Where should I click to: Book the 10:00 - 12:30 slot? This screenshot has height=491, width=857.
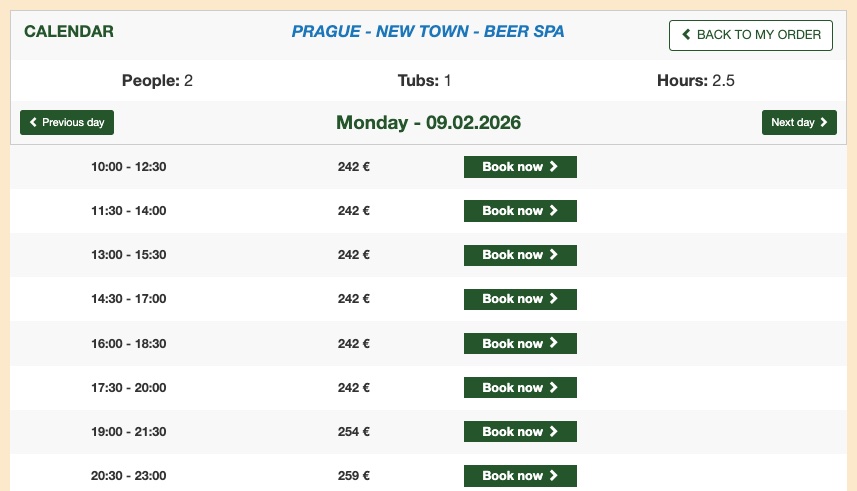tap(520, 167)
